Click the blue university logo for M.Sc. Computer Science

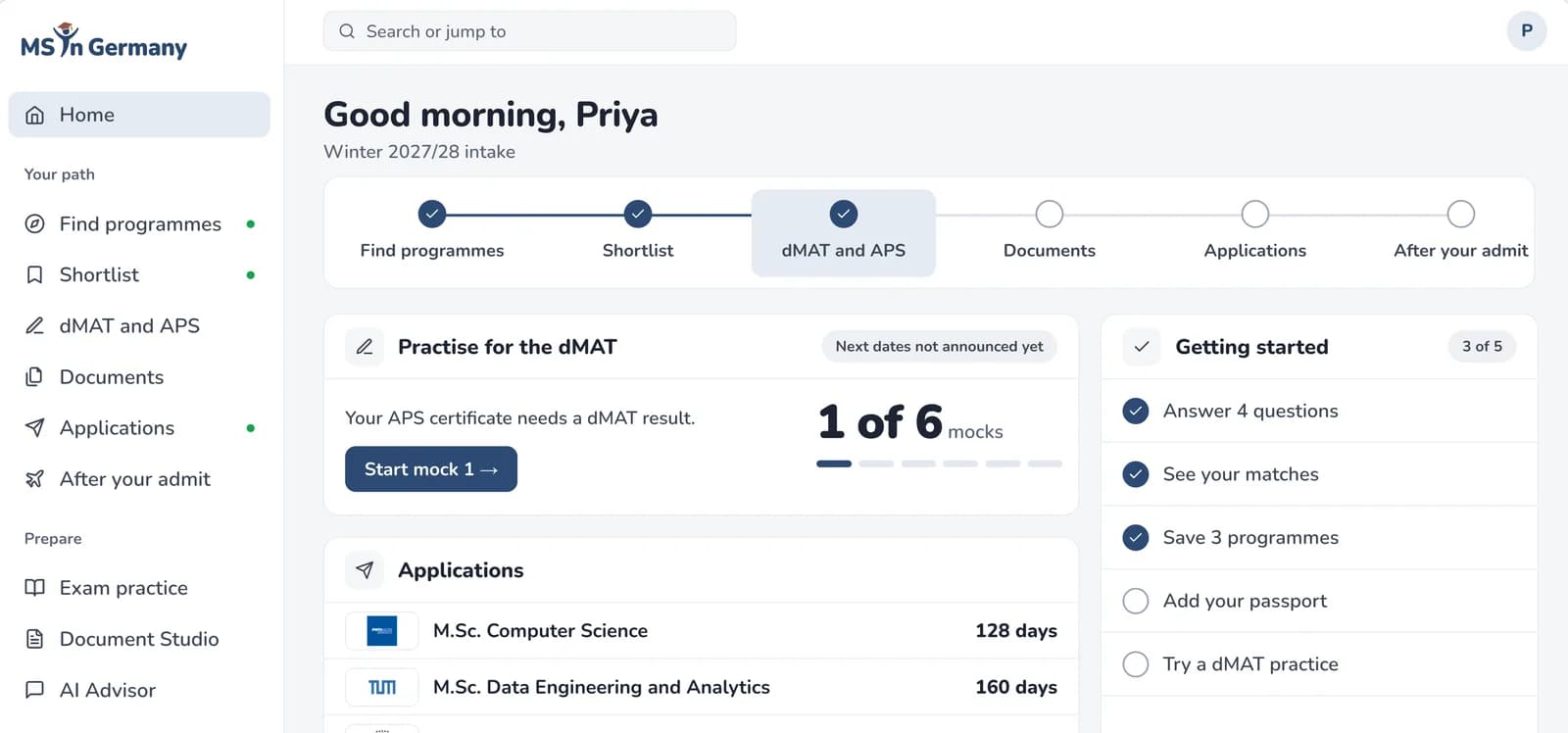pos(382,631)
